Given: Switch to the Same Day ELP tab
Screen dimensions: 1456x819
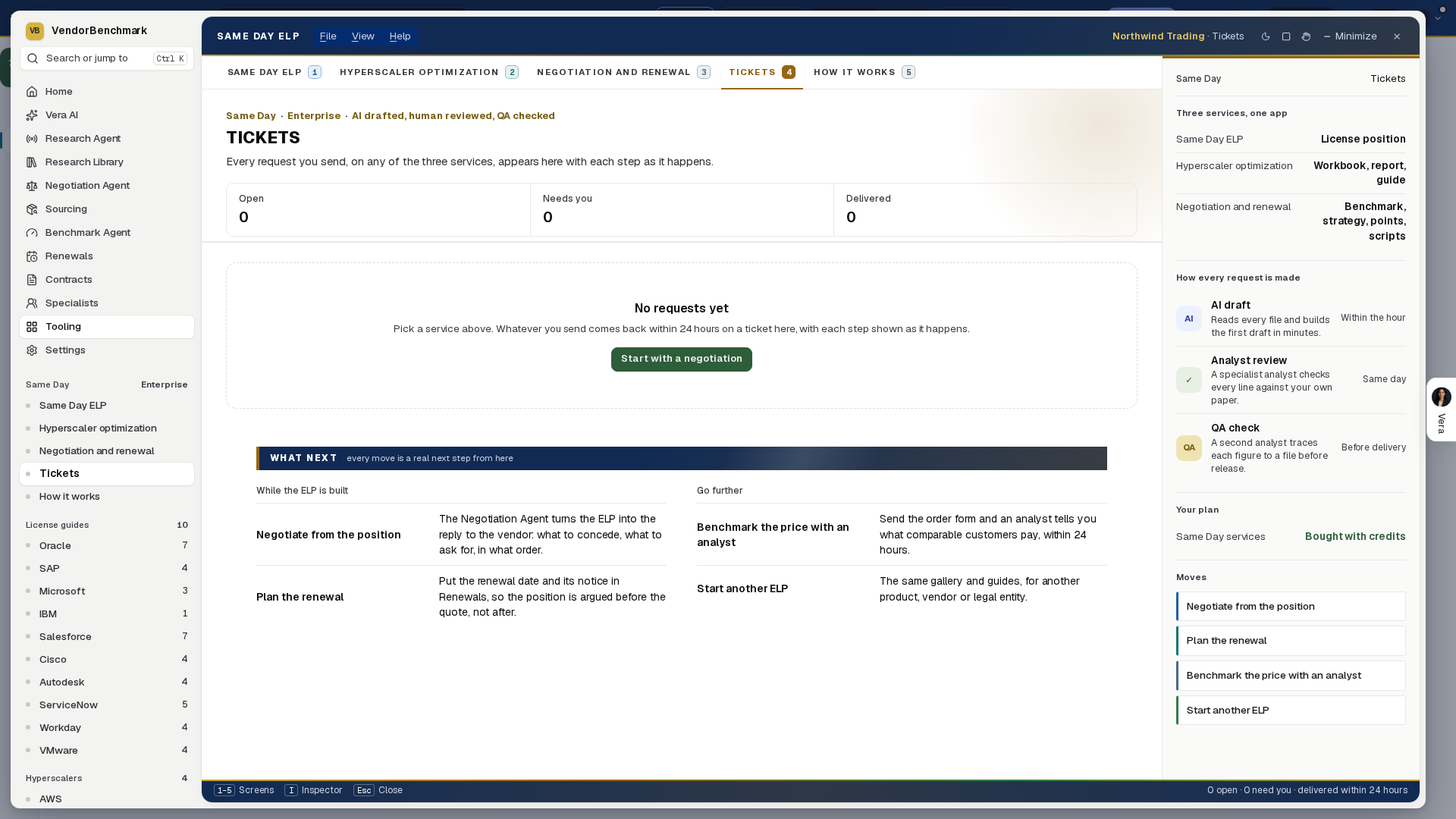Looking at the screenshot, I should pyautogui.click(x=274, y=73).
